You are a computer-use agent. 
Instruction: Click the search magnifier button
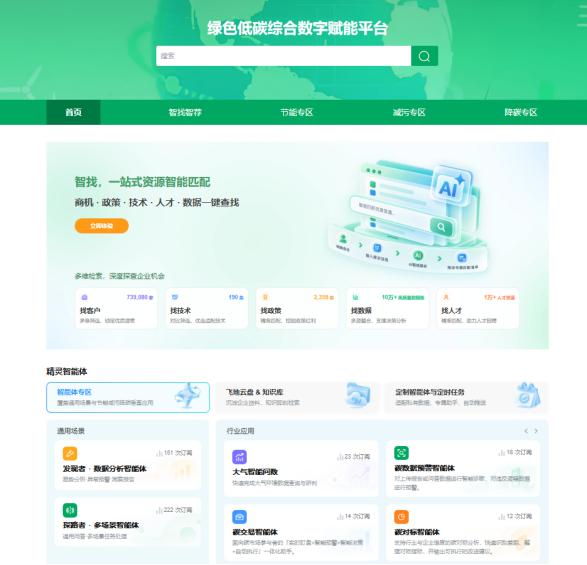tap(424, 56)
